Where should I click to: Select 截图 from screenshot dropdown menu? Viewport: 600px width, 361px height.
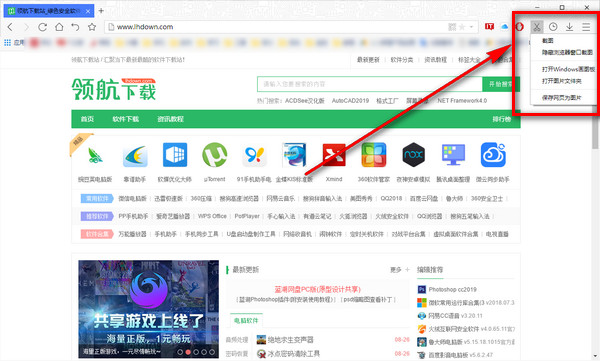point(548,41)
